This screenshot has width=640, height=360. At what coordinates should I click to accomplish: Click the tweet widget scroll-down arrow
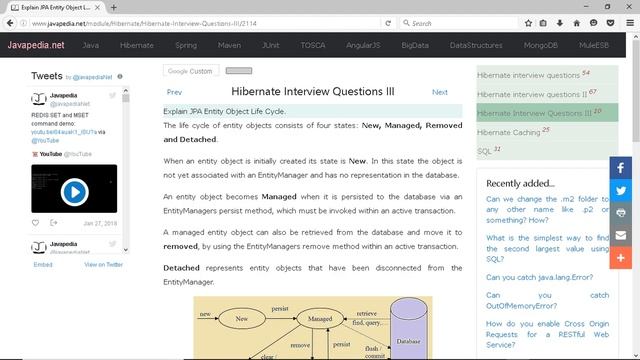click(x=126, y=250)
